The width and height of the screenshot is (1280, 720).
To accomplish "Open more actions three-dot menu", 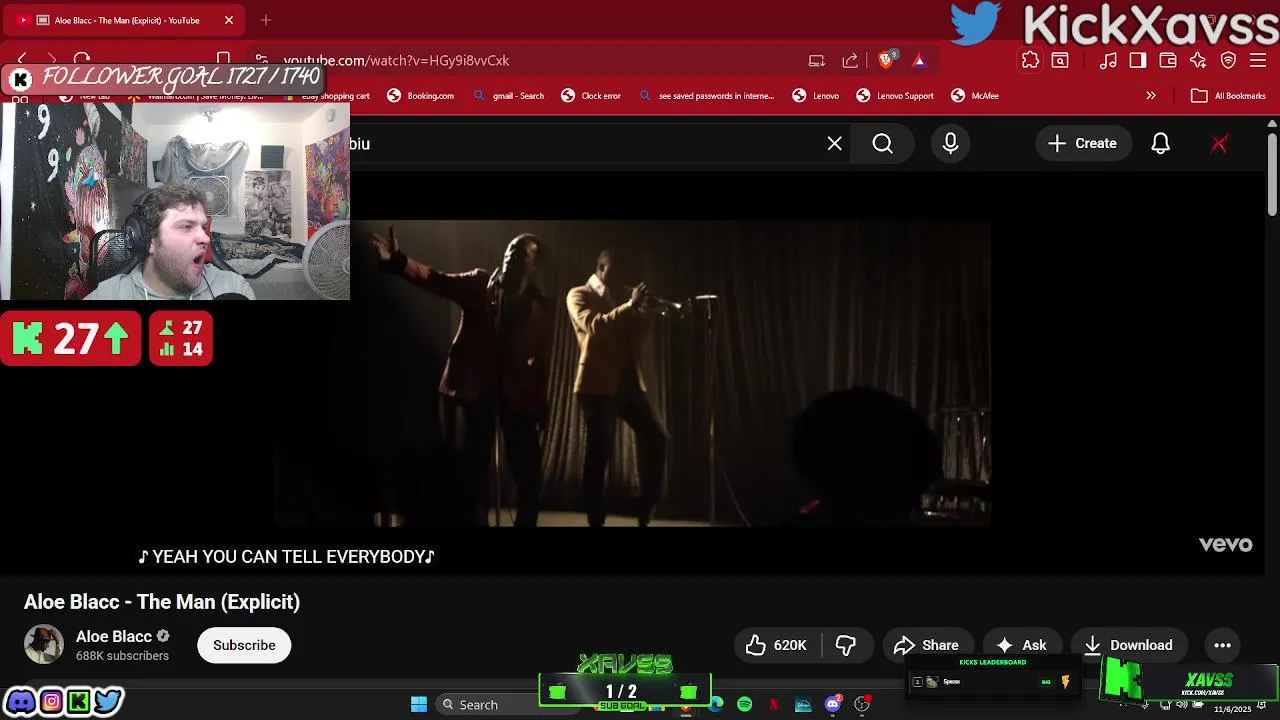I will (1222, 645).
